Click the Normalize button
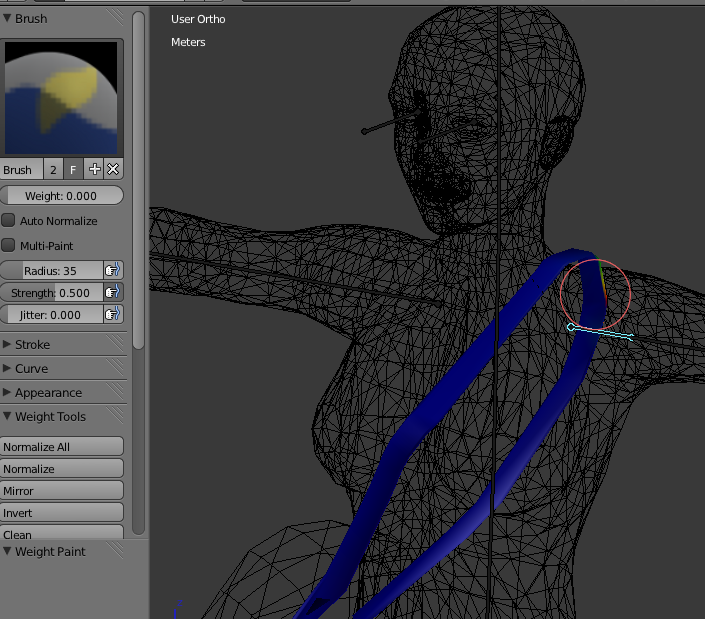705x619 pixels. (x=62, y=469)
